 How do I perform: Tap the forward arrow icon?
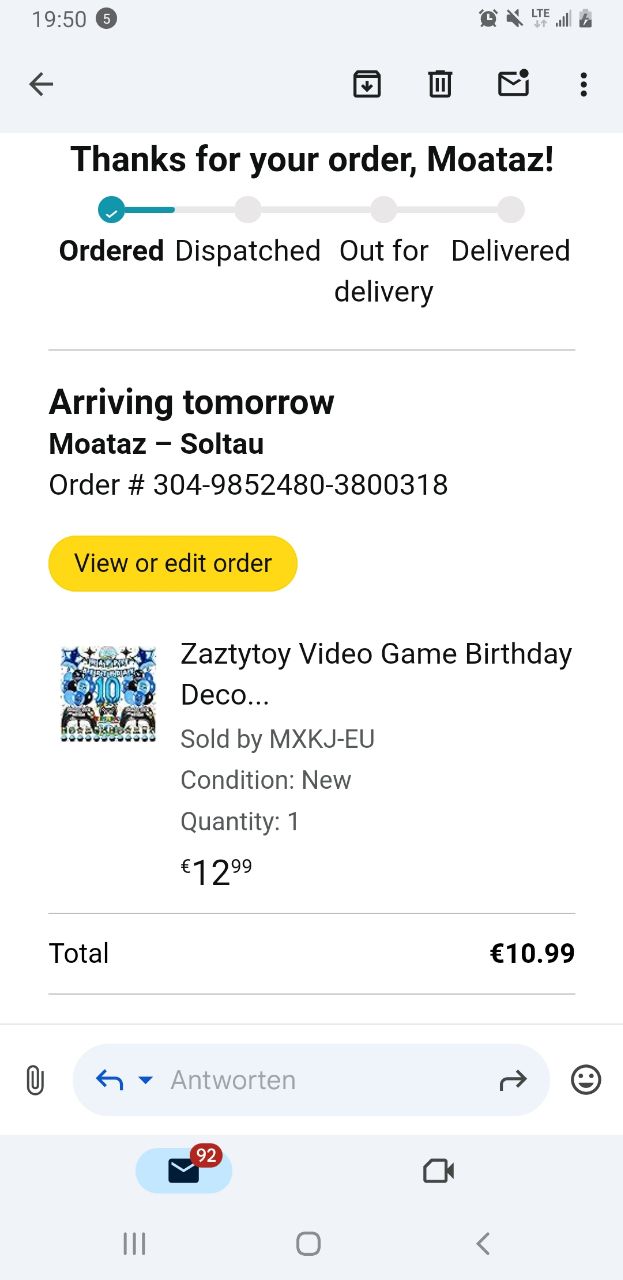pos(512,1080)
